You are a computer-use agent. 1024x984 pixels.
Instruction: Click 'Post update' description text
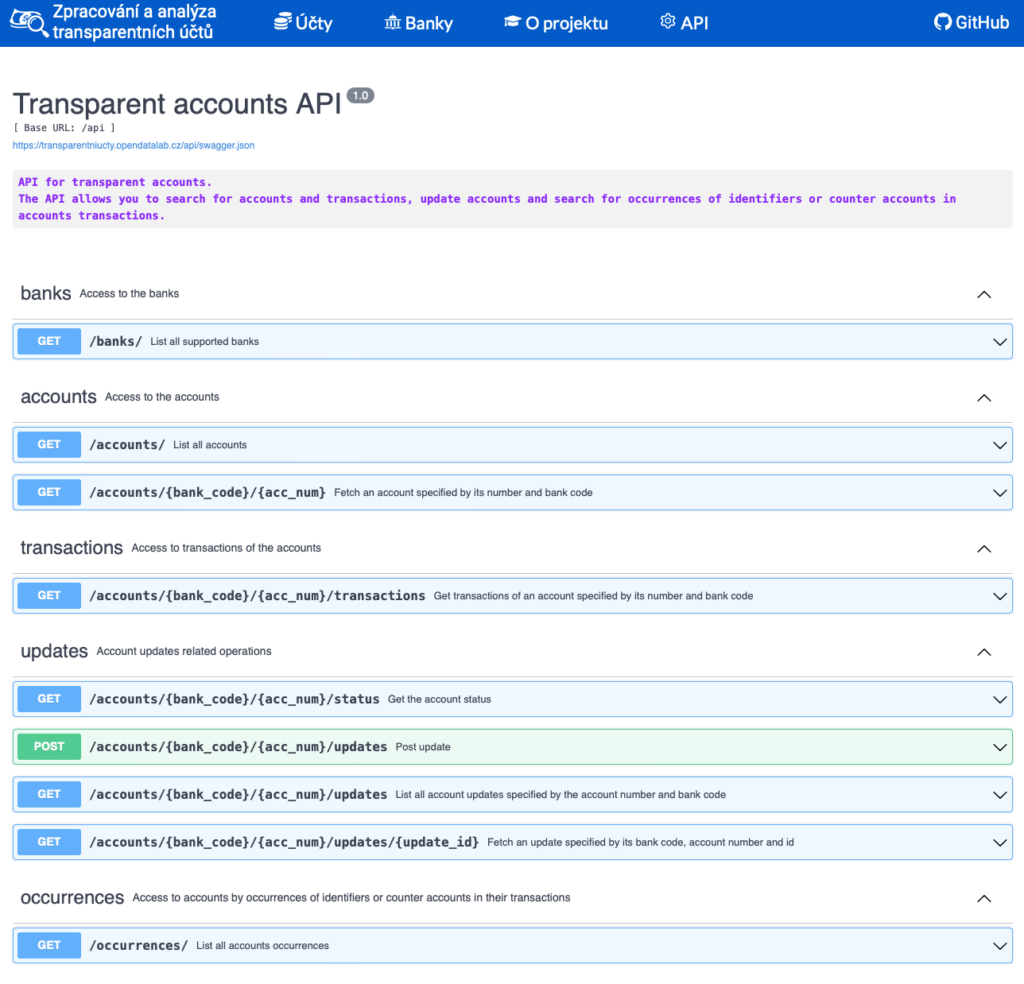point(423,747)
